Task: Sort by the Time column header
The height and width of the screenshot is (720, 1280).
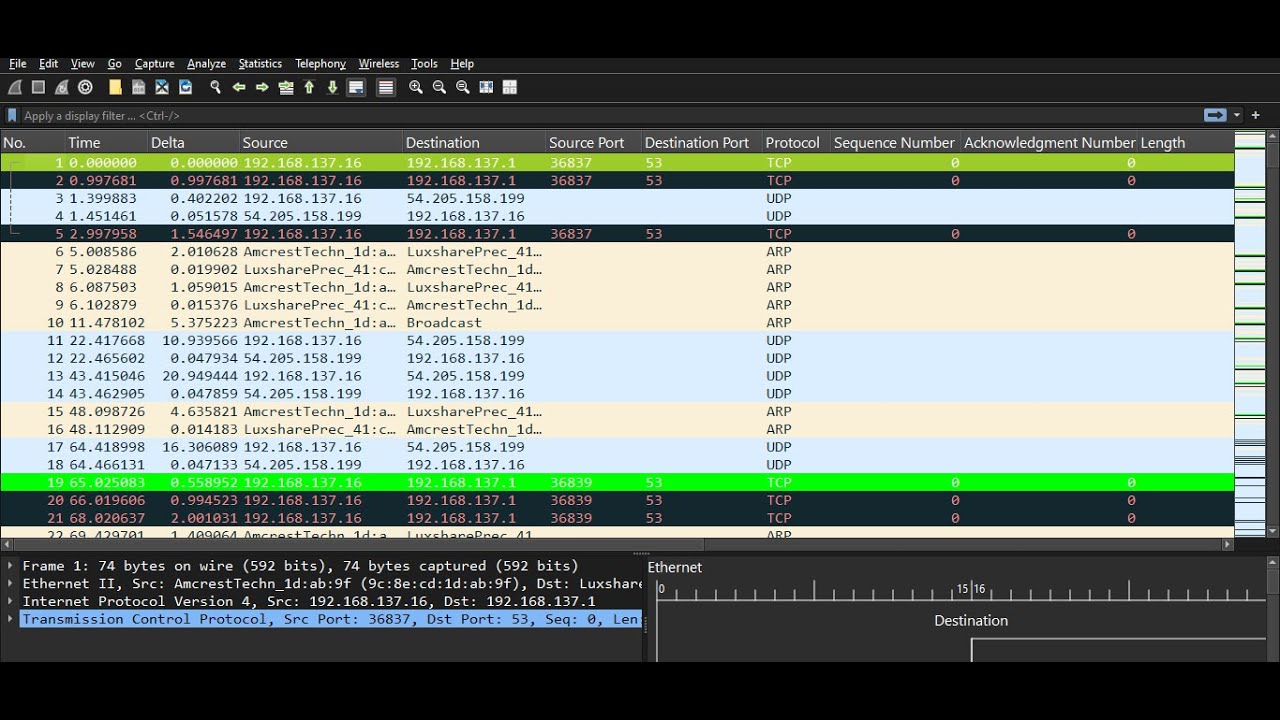Action: pyautogui.click(x=106, y=143)
